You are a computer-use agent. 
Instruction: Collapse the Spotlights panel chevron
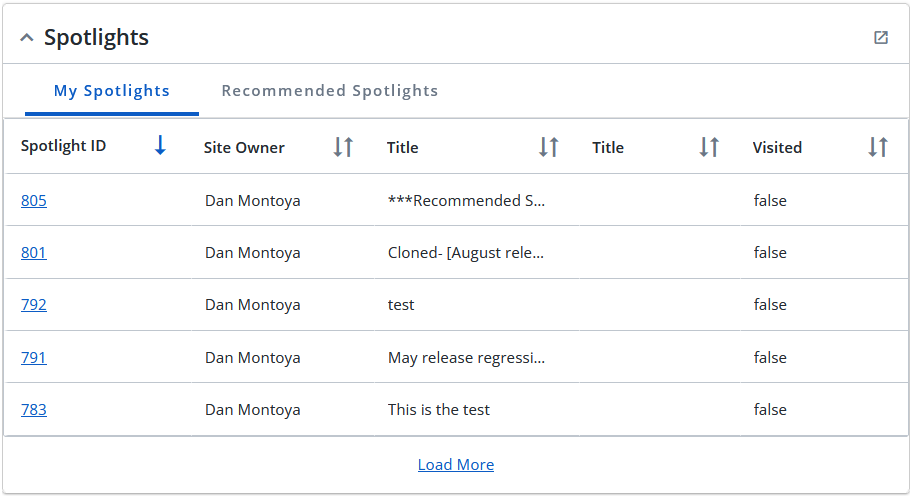coord(27,38)
